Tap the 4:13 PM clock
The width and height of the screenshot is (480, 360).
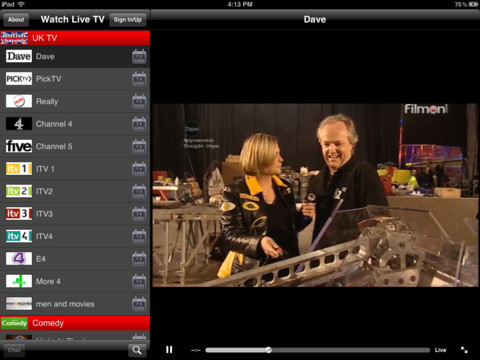click(x=240, y=4)
